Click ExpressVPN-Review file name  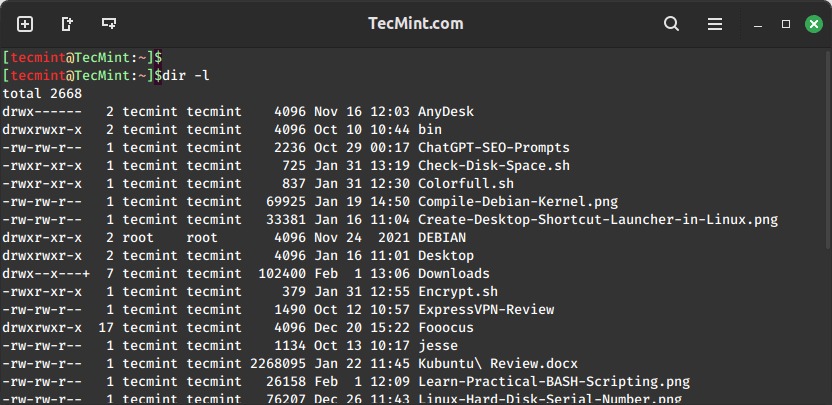point(486,309)
